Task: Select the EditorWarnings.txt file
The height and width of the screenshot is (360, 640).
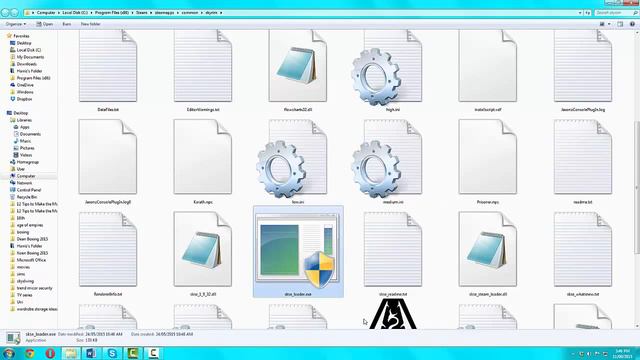Action: [203, 70]
